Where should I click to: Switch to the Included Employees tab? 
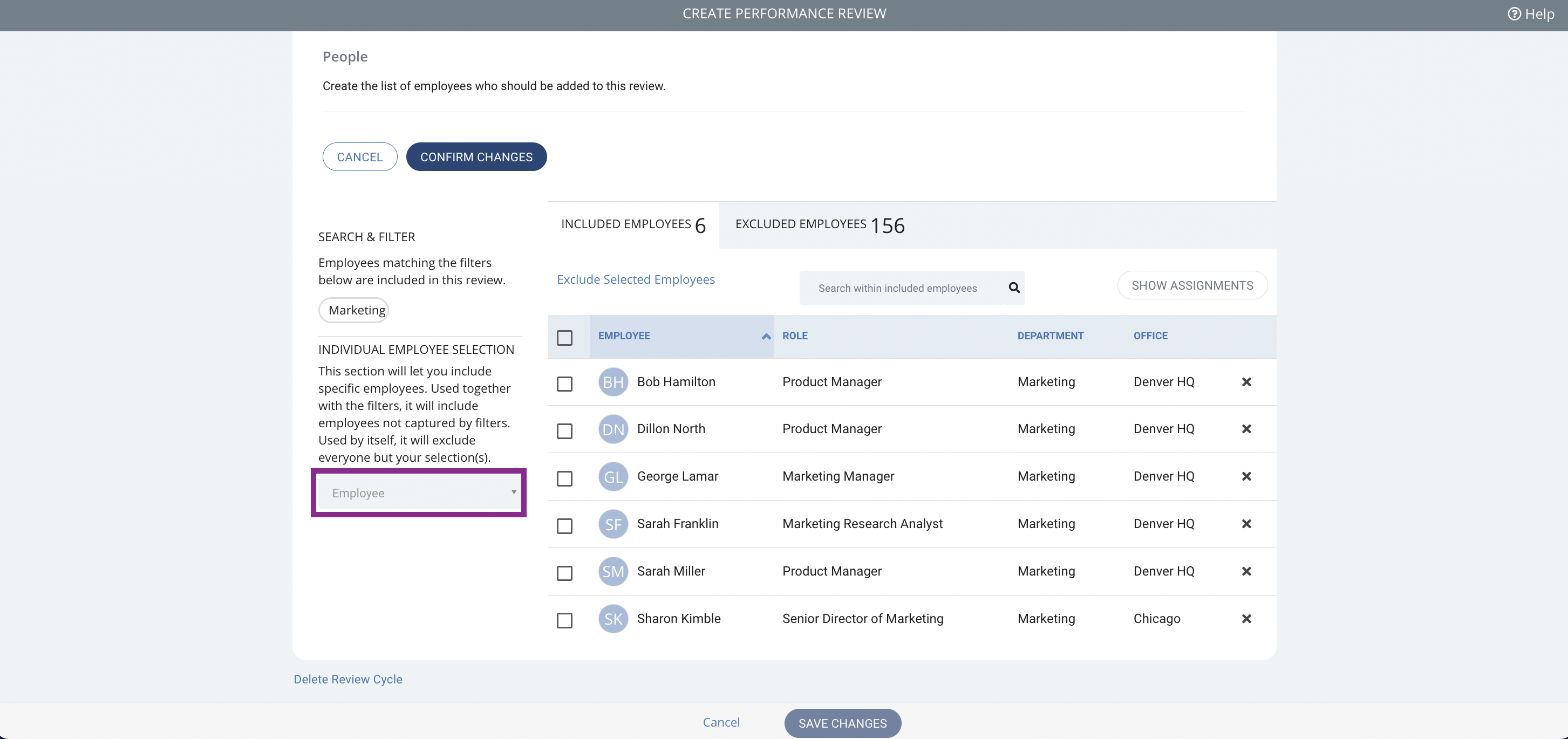[x=633, y=224]
